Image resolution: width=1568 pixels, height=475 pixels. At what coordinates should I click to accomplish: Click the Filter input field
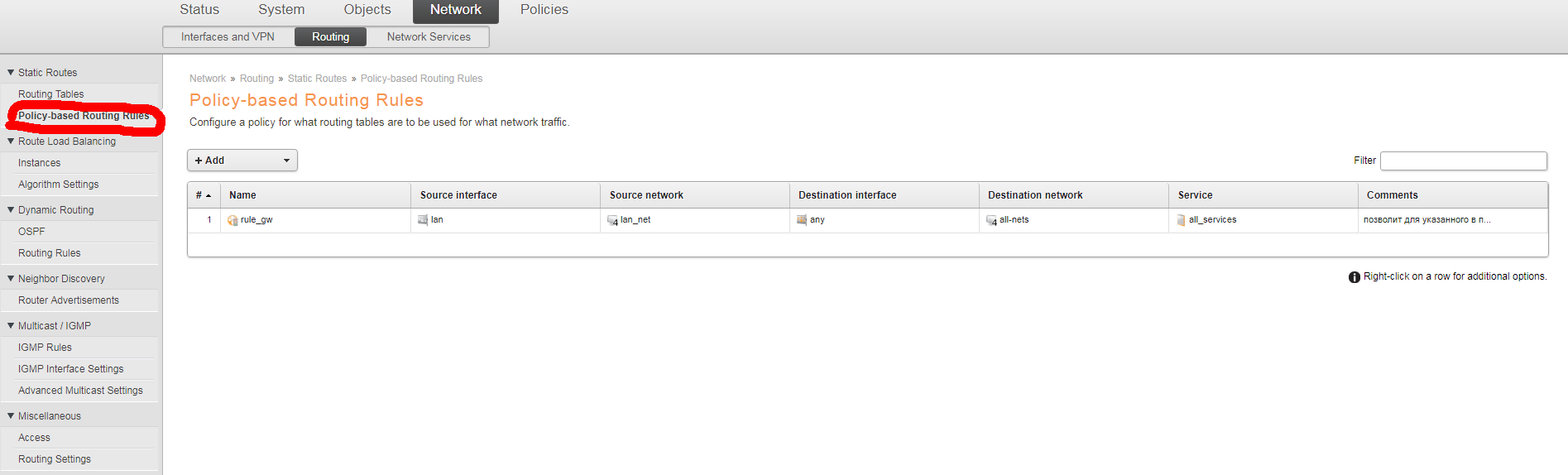(x=1463, y=161)
